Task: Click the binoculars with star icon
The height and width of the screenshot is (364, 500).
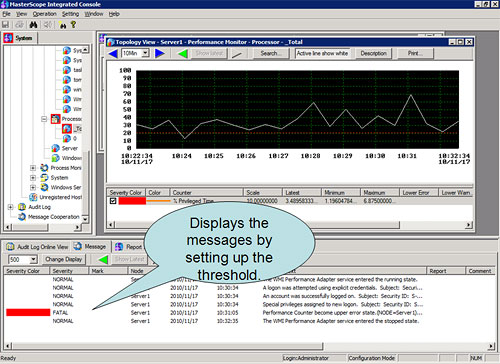Action: click(62, 25)
